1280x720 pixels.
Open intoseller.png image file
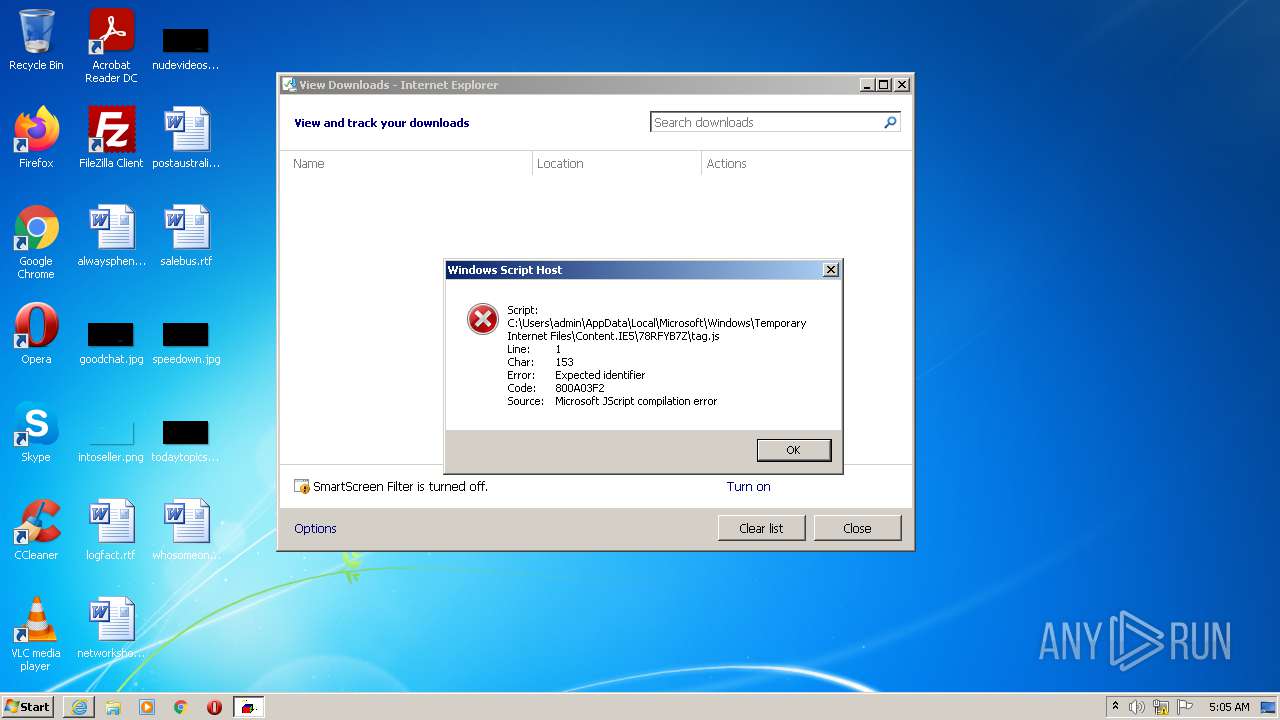tap(111, 439)
